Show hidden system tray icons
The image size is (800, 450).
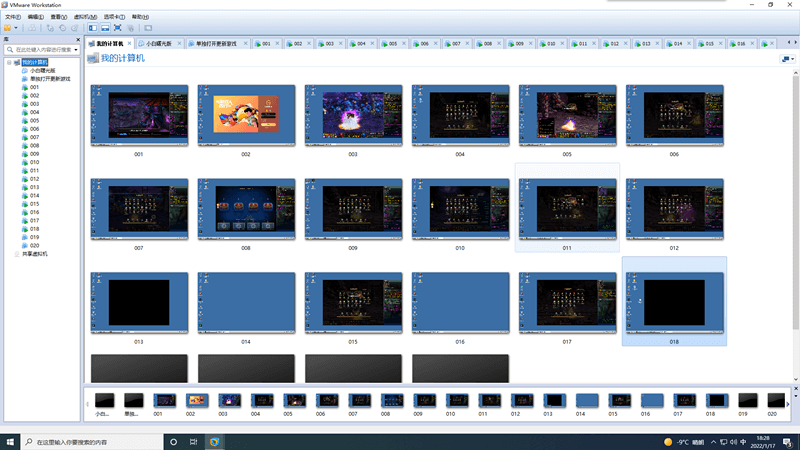(713, 442)
